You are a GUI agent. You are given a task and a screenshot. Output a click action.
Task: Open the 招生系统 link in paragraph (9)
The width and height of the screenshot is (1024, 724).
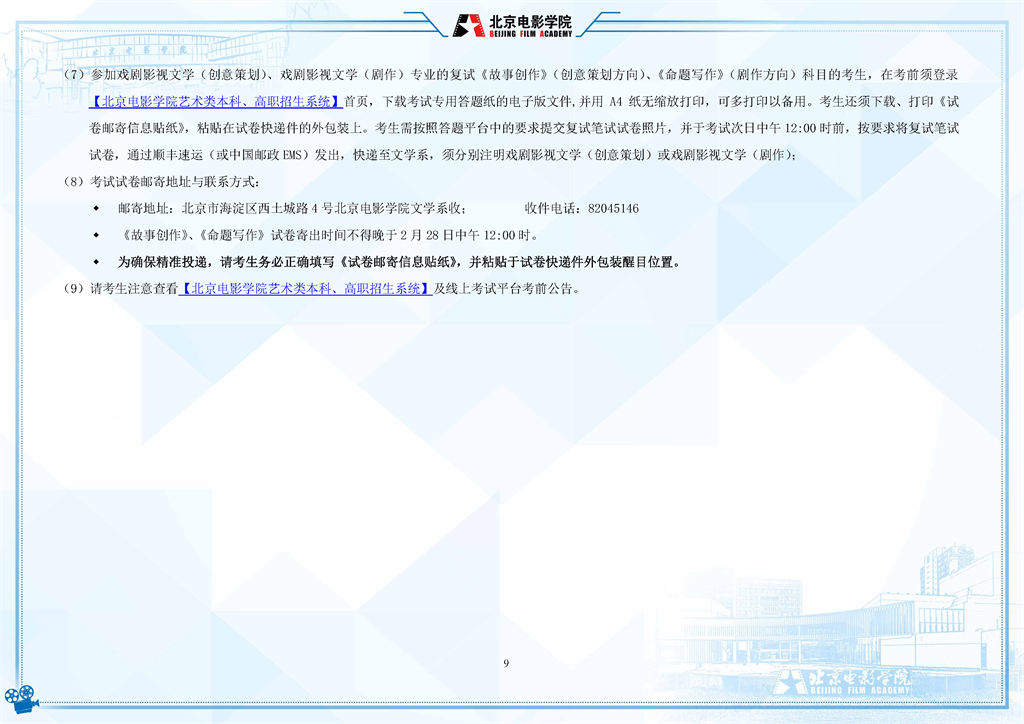[x=305, y=289]
